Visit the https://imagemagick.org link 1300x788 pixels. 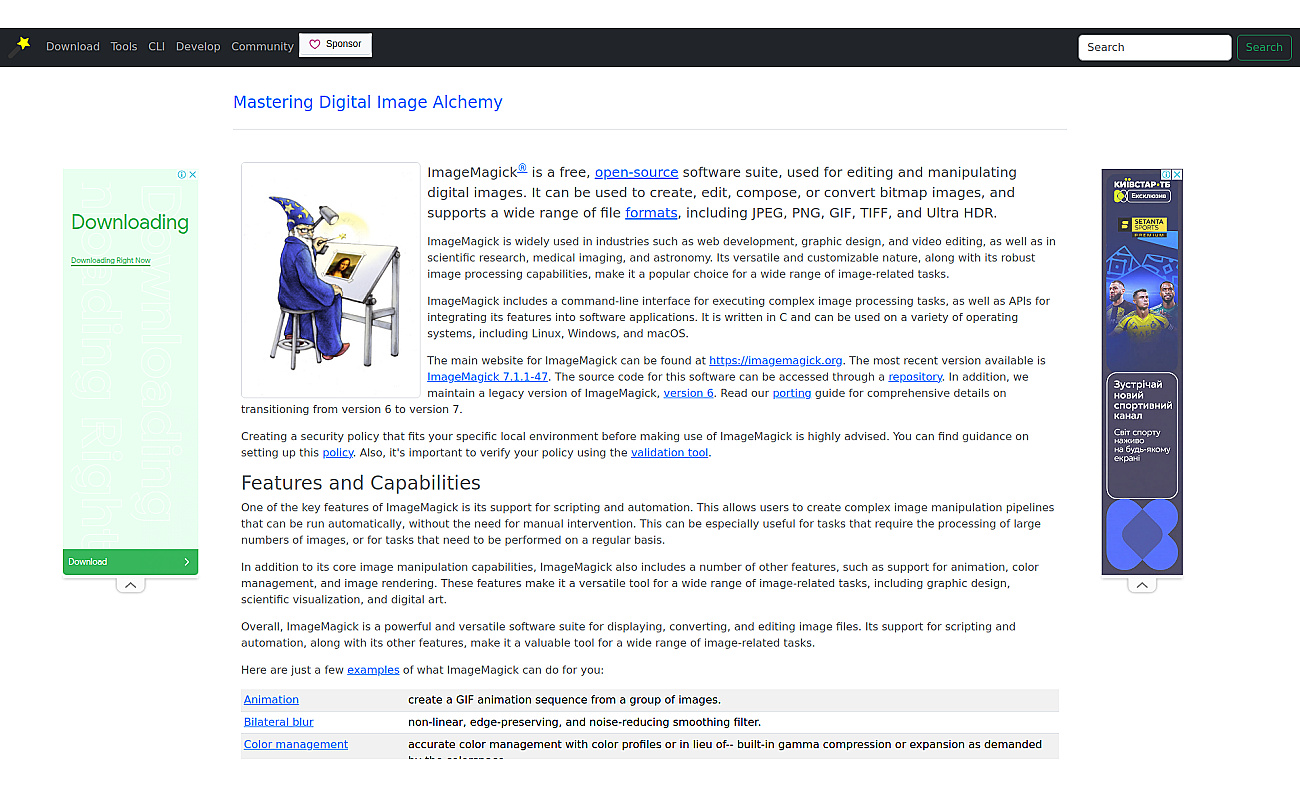pyautogui.click(x=776, y=361)
